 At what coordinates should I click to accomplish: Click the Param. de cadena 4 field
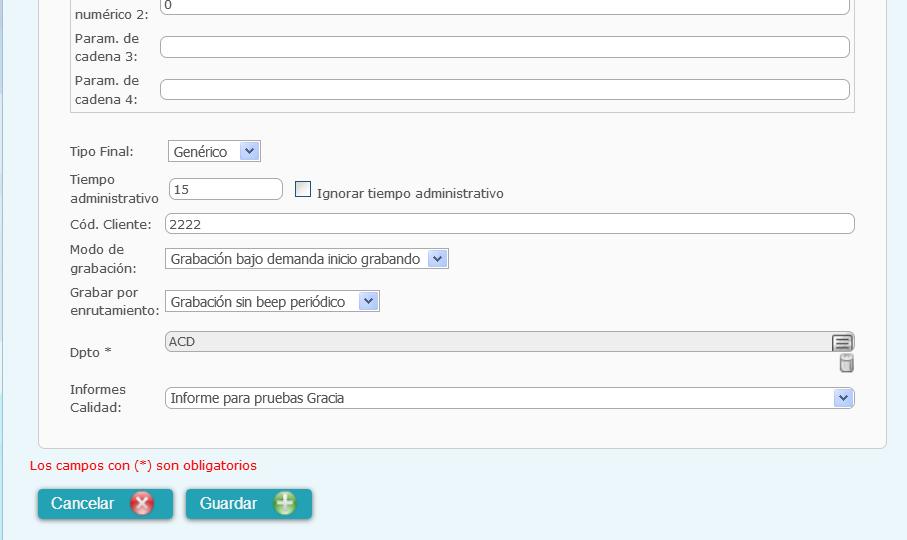(504, 90)
